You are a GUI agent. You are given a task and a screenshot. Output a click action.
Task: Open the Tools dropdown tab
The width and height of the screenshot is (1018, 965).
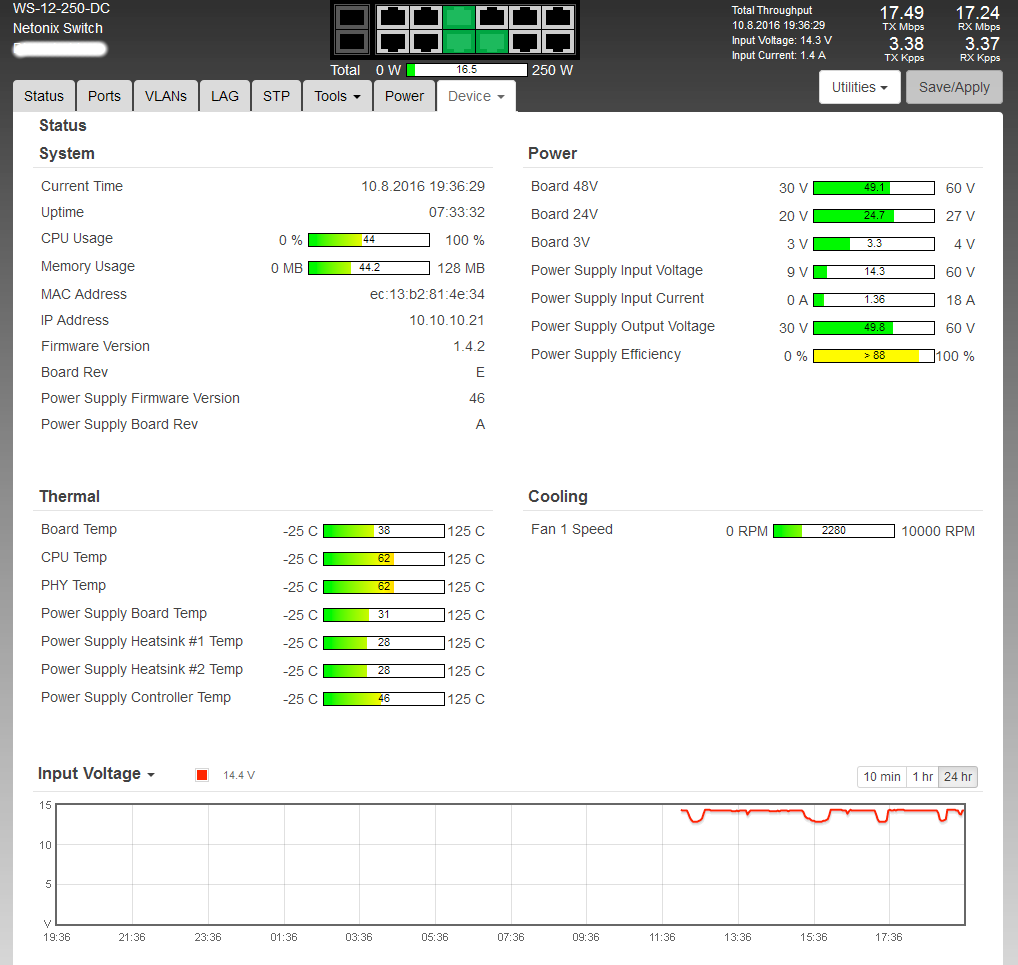pyautogui.click(x=337, y=96)
